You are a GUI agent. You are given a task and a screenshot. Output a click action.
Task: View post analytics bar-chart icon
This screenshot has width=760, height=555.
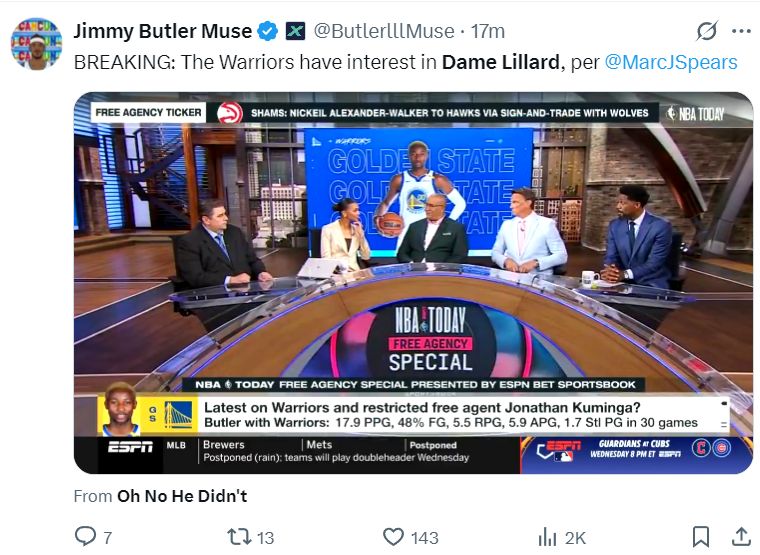(x=547, y=537)
